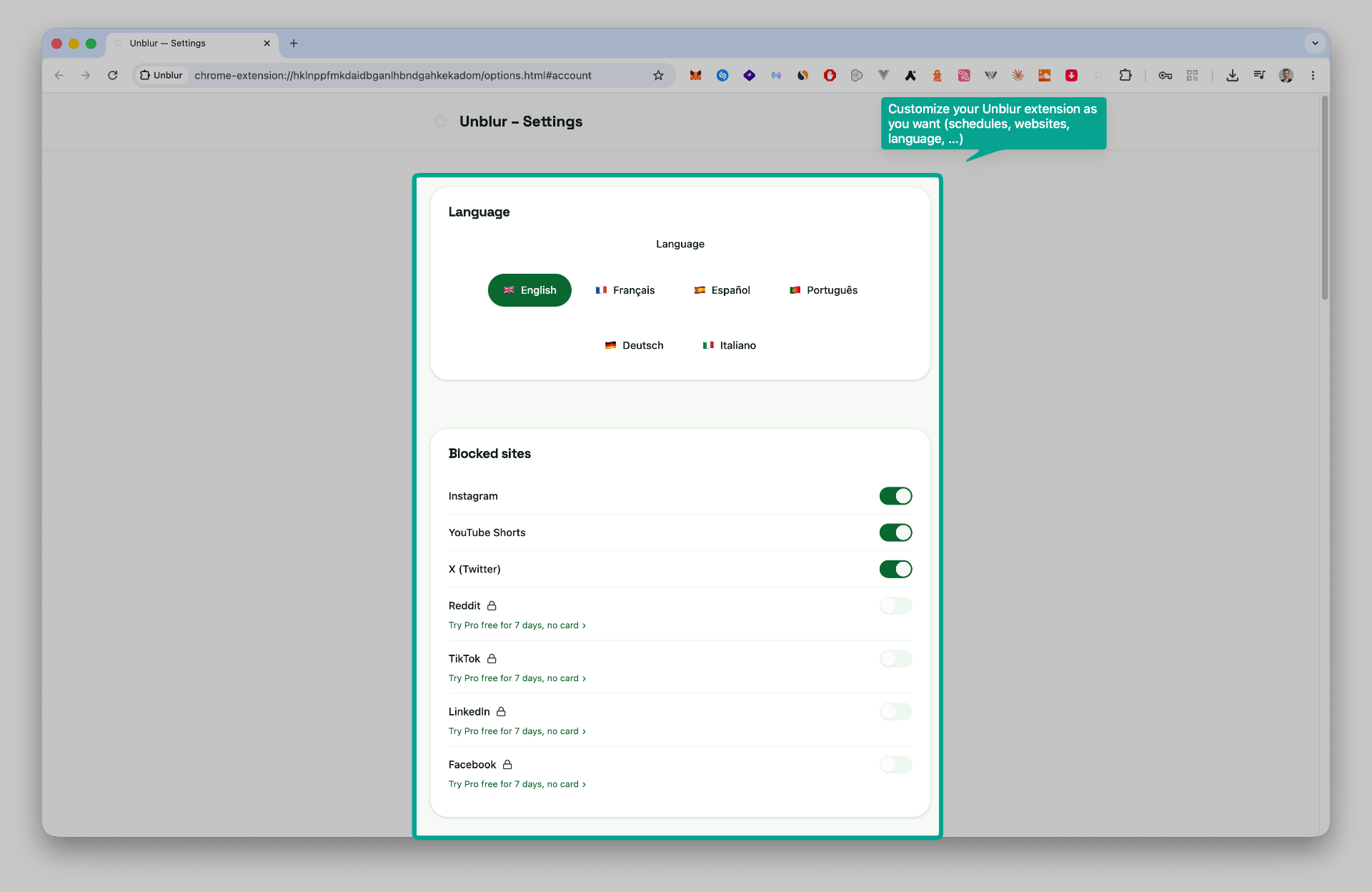Open Pro trial link under Reddit
The image size is (1372, 892).
coord(517,625)
